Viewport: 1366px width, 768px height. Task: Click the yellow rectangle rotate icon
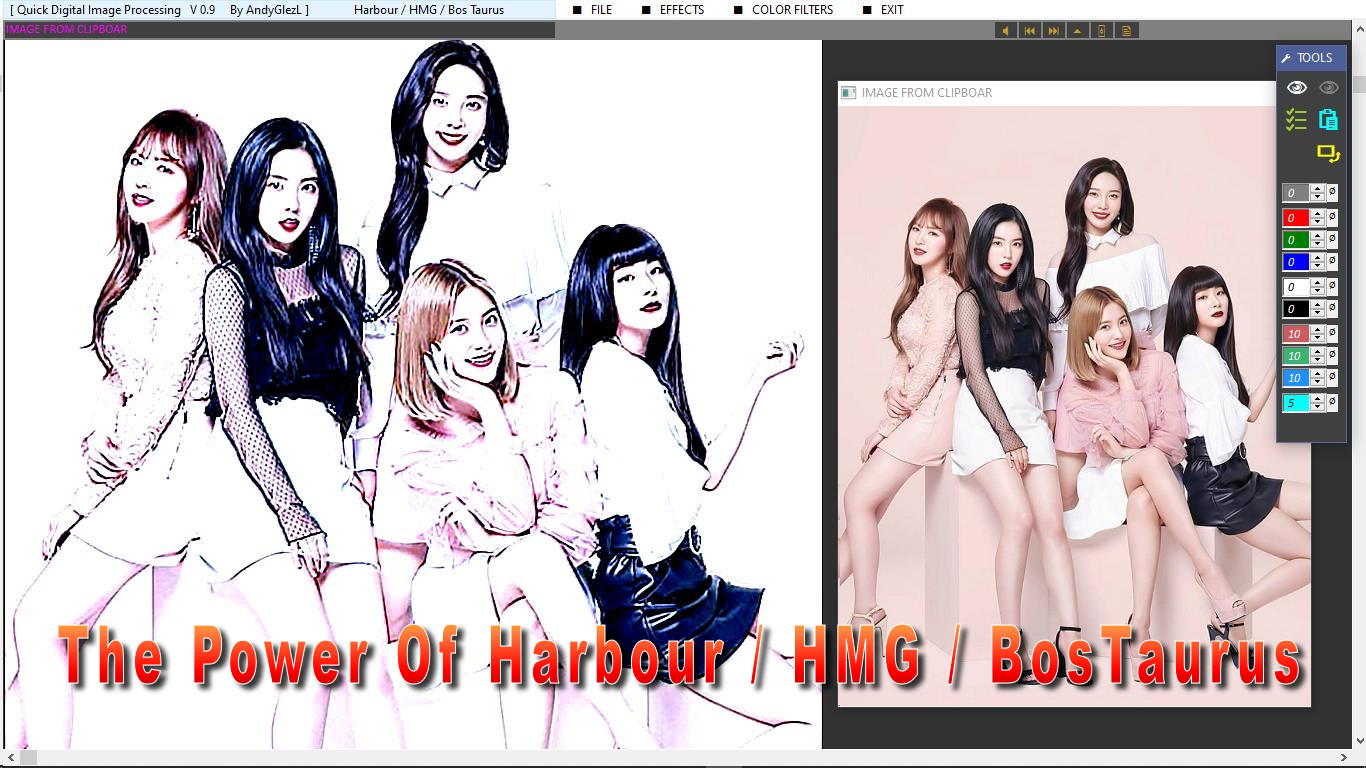pyautogui.click(x=1328, y=154)
